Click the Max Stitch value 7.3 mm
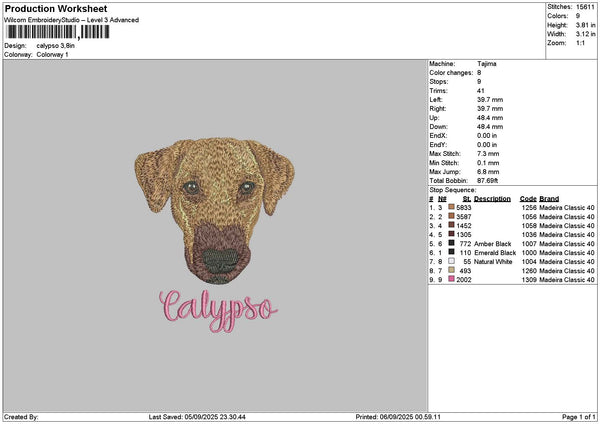Image resolution: width=600 pixels, height=424 pixels. (488, 154)
